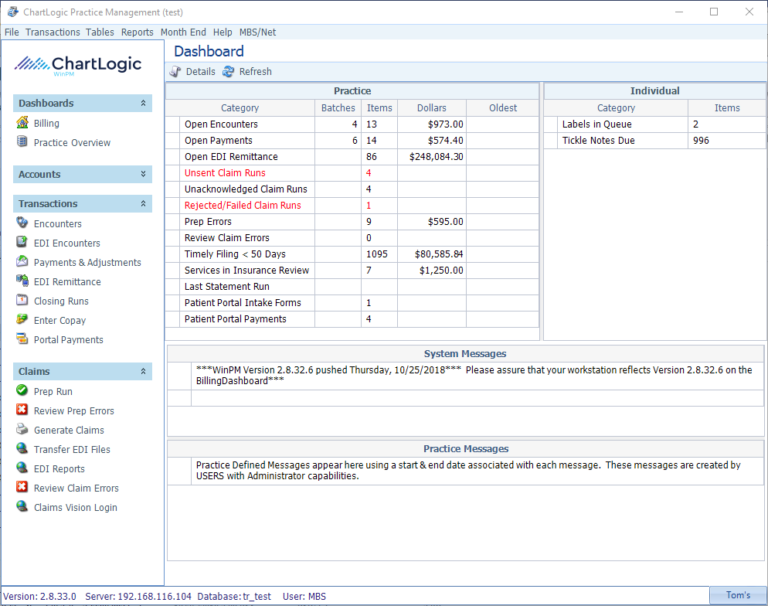This screenshot has height=606, width=768.
Task: Open Review Prep Errors red icon
Action: tap(22, 410)
